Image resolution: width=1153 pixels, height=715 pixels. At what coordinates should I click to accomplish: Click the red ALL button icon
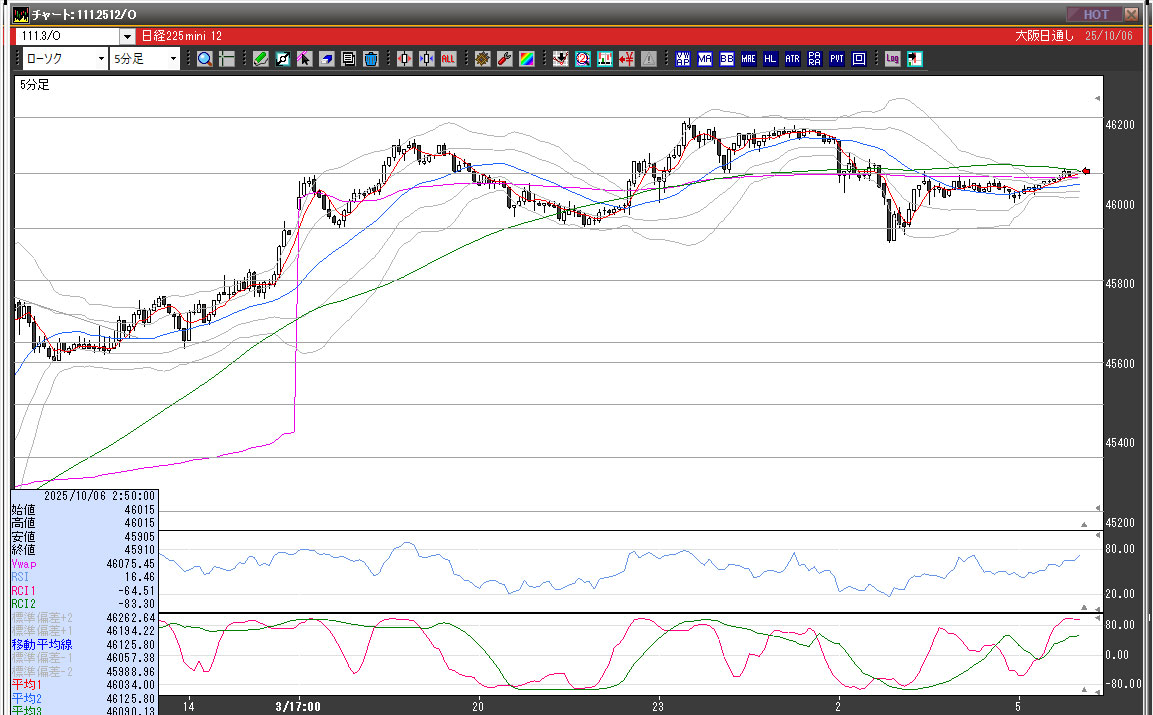448,59
